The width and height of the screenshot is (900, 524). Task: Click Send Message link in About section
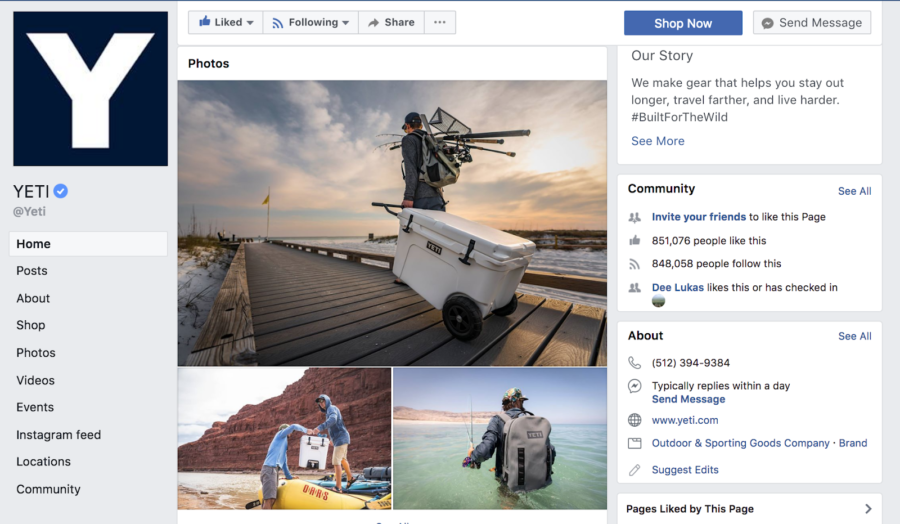pyautogui.click(x=688, y=399)
